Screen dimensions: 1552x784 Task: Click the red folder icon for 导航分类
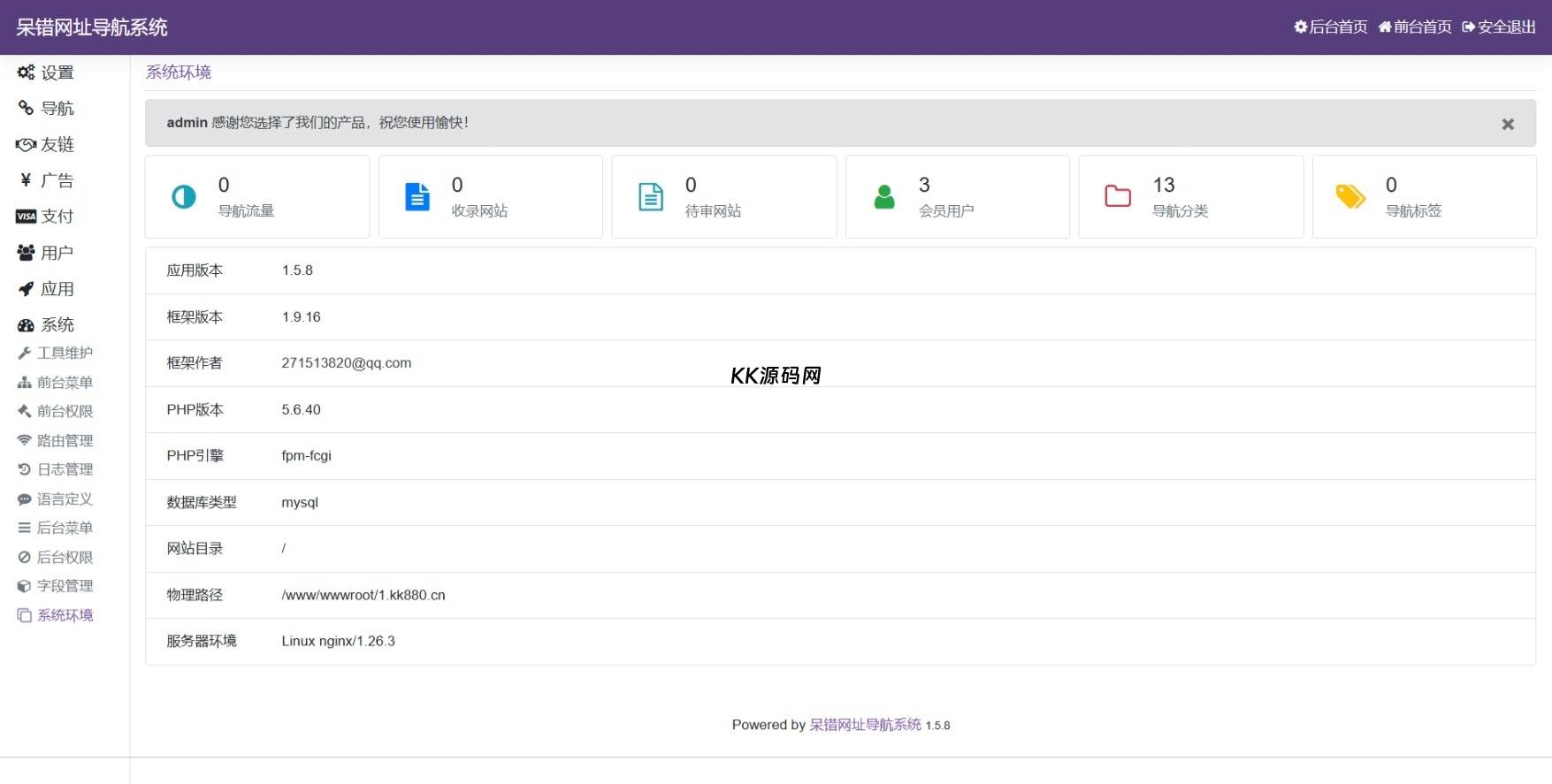pos(1118,196)
